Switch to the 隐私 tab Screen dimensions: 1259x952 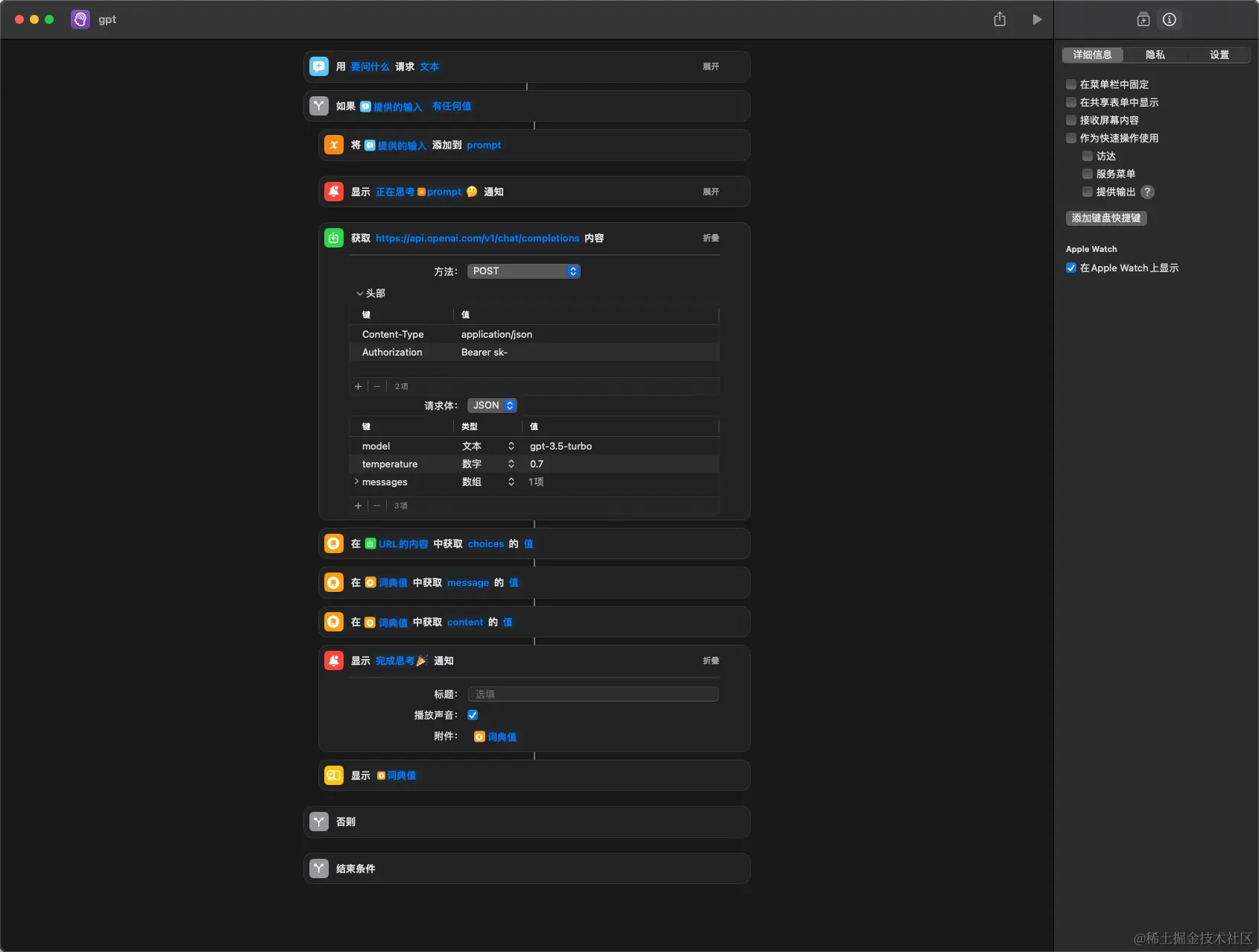coord(1155,54)
